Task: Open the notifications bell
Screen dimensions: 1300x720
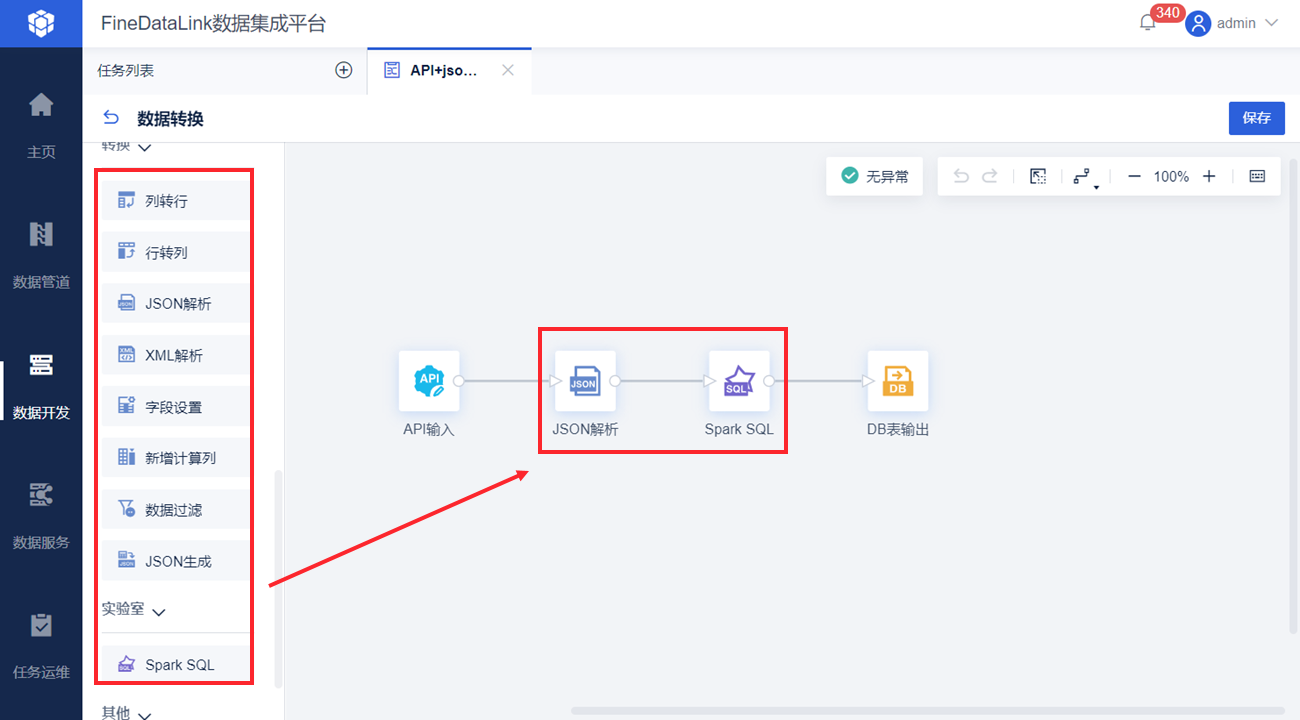Action: 1148,23
